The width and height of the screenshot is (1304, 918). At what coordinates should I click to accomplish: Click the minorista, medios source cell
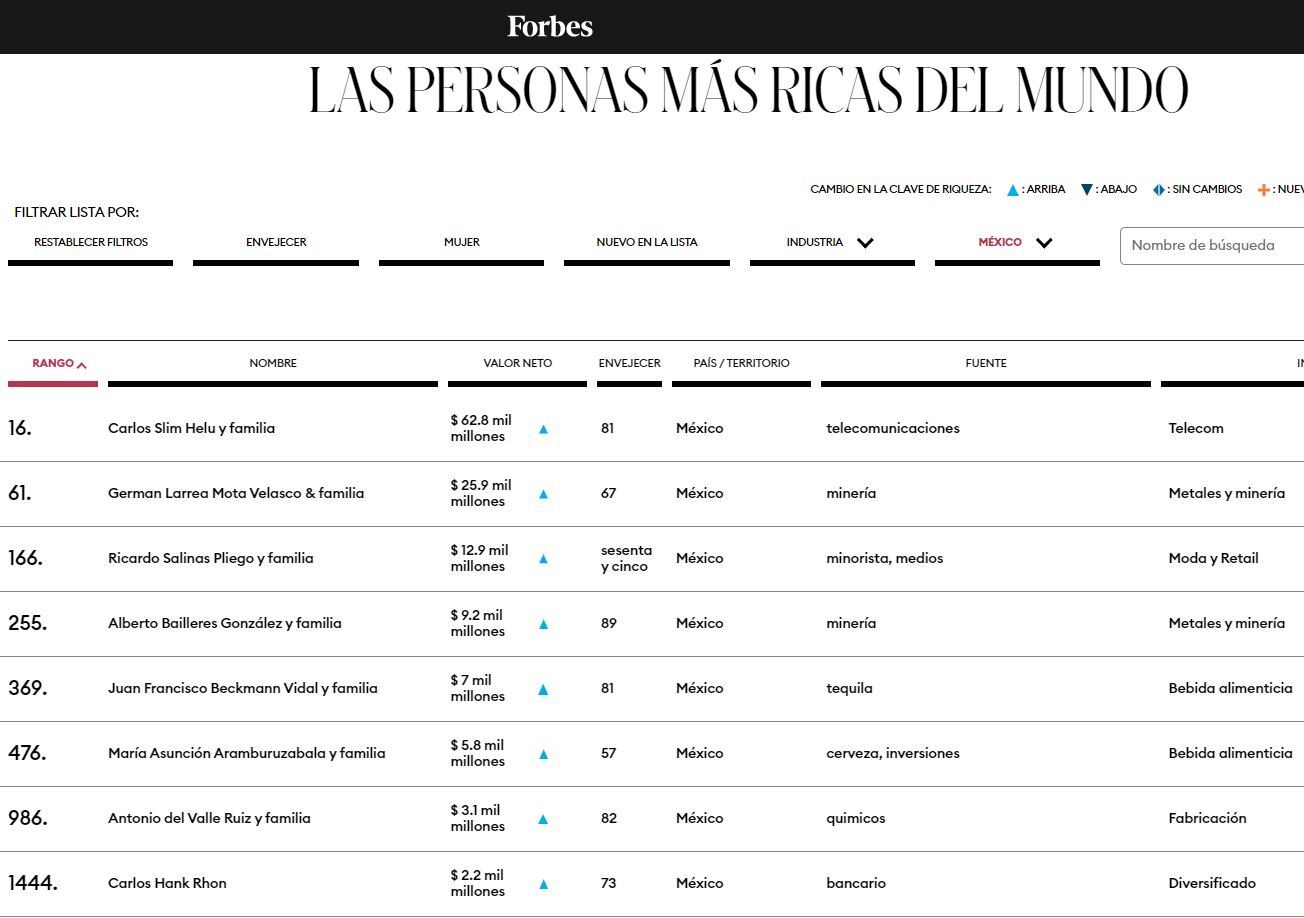point(885,558)
